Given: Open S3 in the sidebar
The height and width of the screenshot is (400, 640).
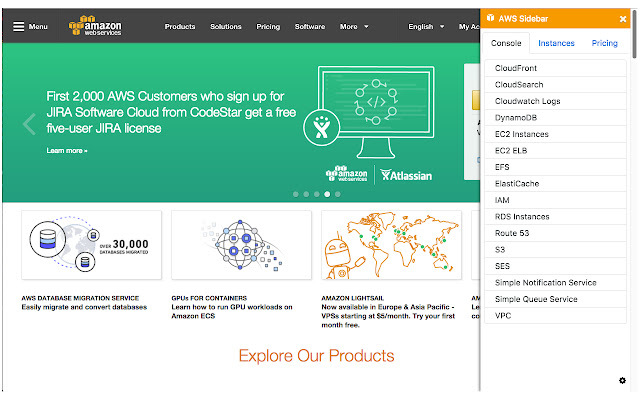Looking at the screenshot, I should [555, 250].
